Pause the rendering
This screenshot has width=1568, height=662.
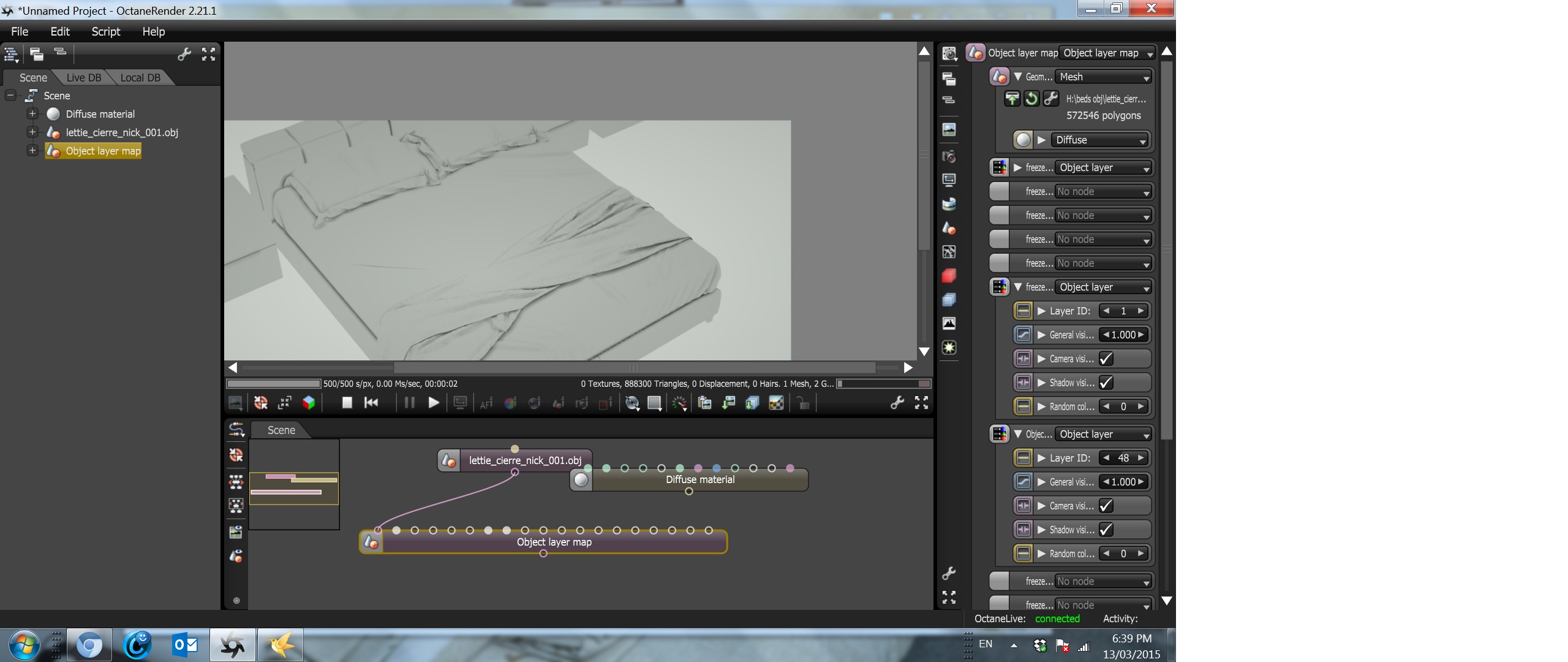coord(409,403)
